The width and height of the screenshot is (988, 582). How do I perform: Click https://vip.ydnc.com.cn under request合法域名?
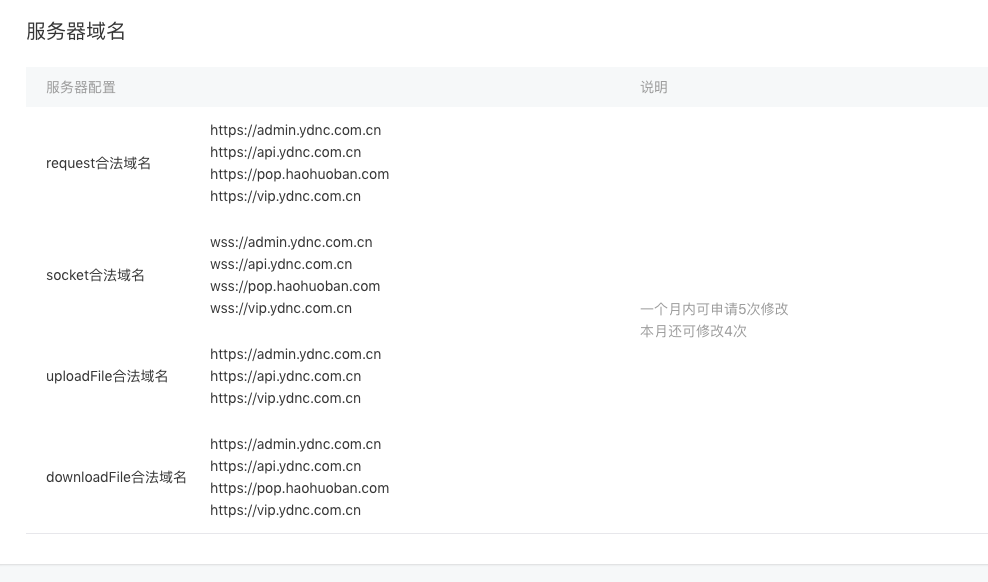point(285,197)
